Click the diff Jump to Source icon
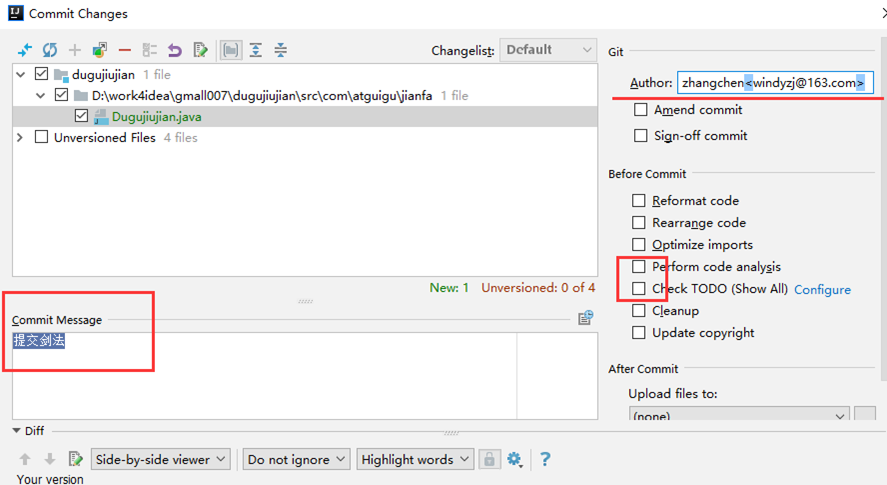 pos(75,459)
